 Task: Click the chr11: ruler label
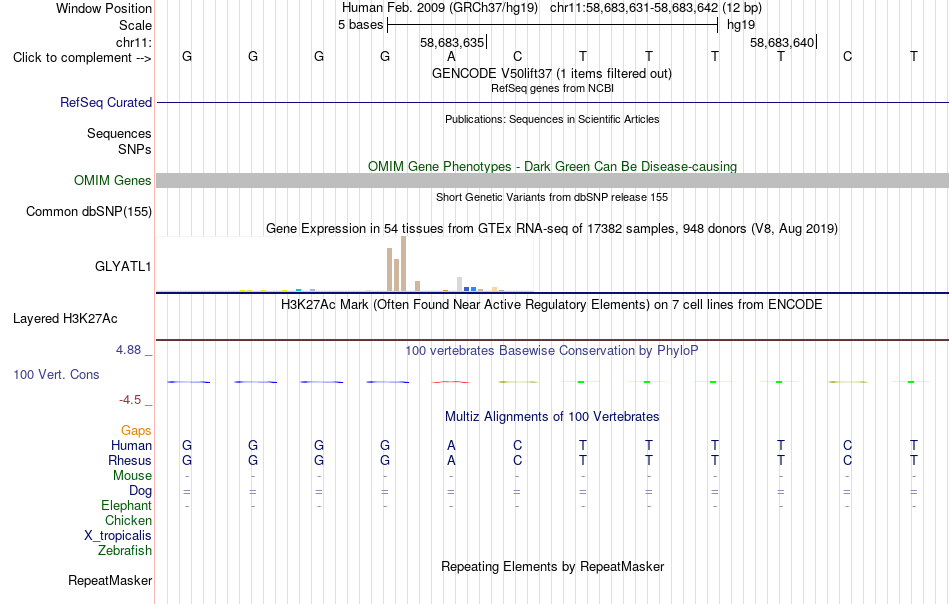133,42
